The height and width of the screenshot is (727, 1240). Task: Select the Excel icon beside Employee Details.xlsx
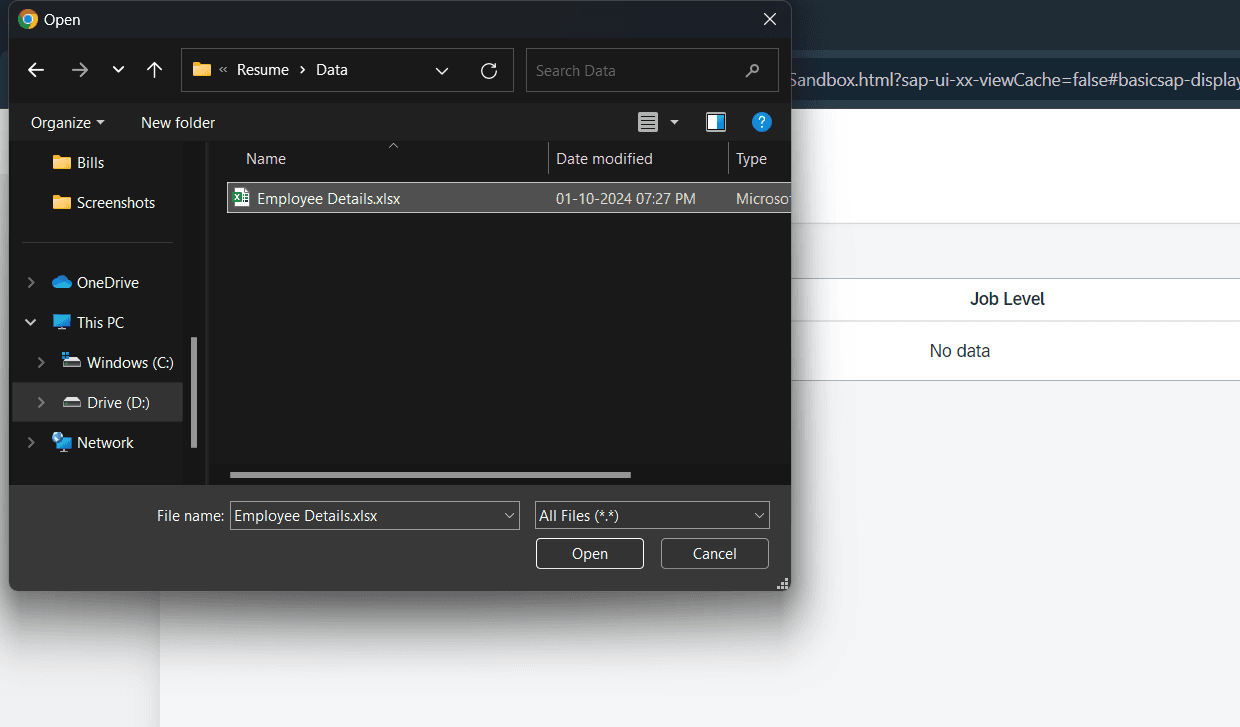click(x=241, y=198)
